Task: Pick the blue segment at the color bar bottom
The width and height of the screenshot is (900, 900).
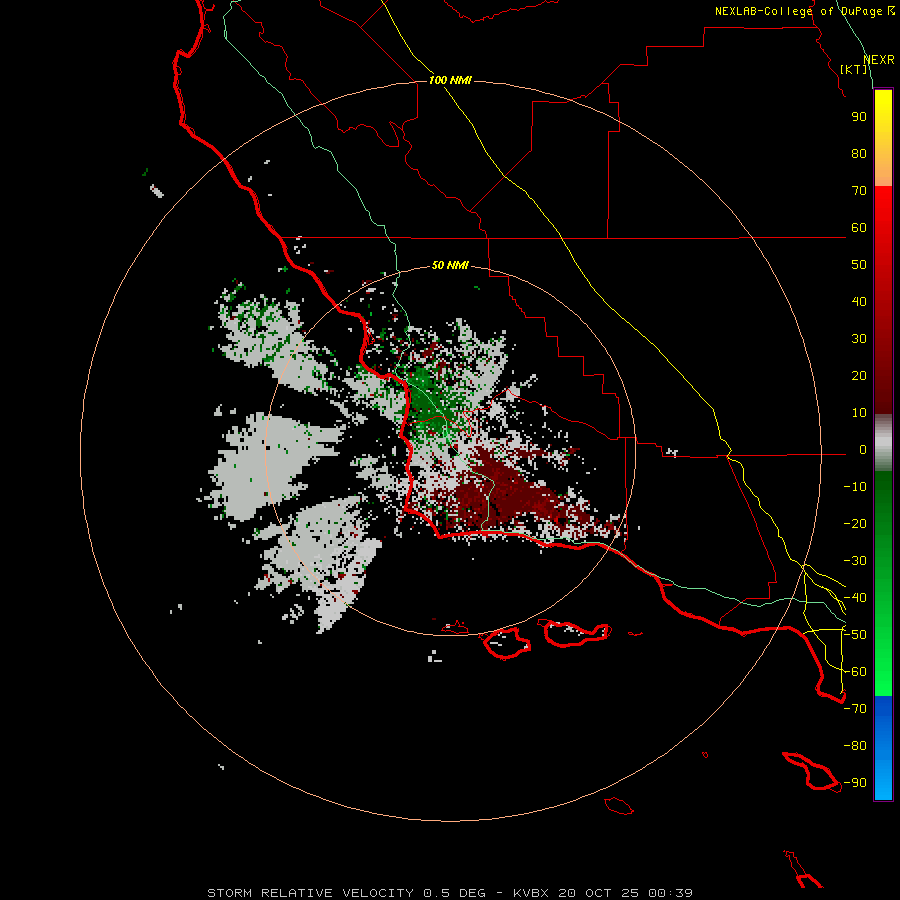Action: [883, 747]
